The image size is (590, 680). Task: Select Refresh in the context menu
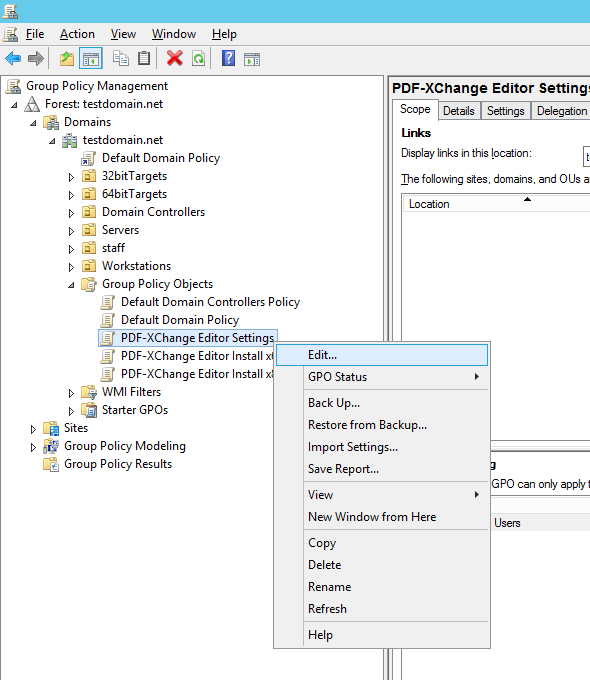click(382, 609)
